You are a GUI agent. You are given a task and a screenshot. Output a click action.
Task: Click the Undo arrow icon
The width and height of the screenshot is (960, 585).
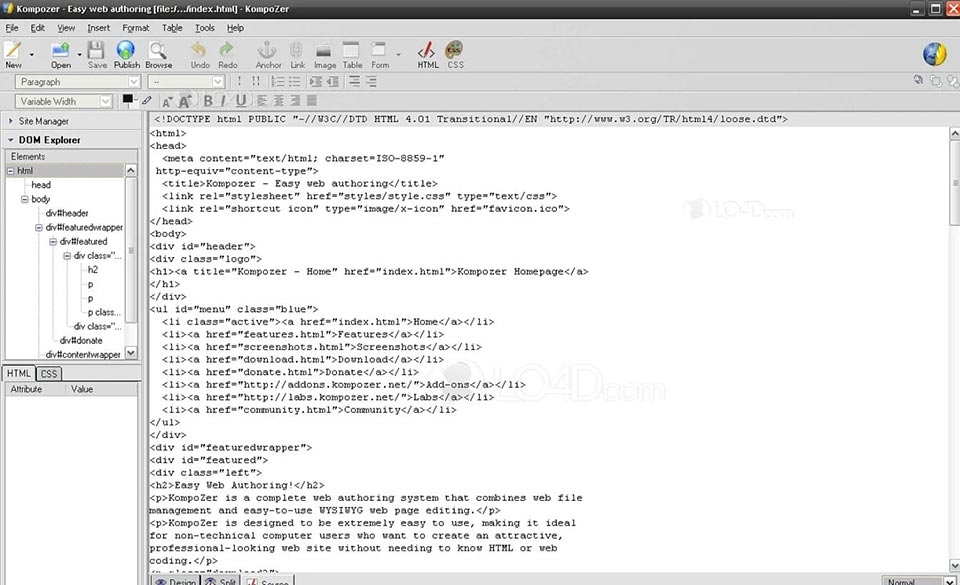click(x=198, y=50)
